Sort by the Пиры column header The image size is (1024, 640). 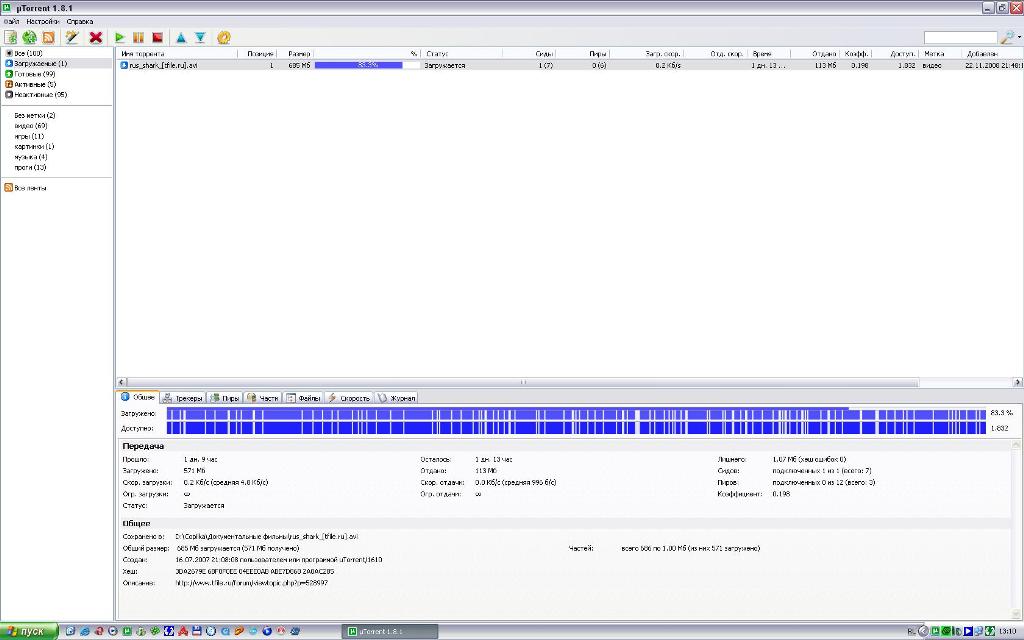[583, 54]
